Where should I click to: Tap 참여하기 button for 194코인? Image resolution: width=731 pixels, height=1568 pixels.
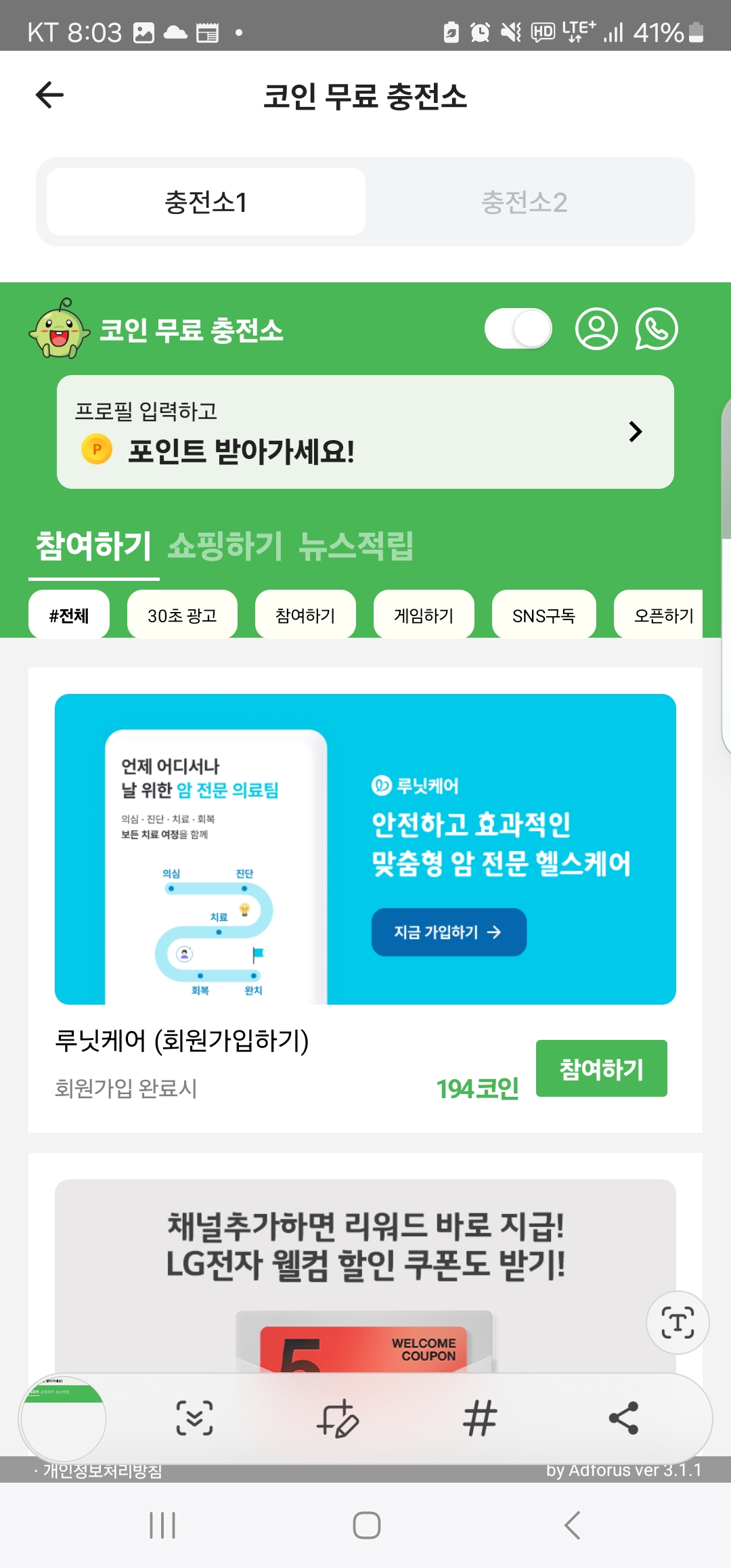[x=601, y=1068]
